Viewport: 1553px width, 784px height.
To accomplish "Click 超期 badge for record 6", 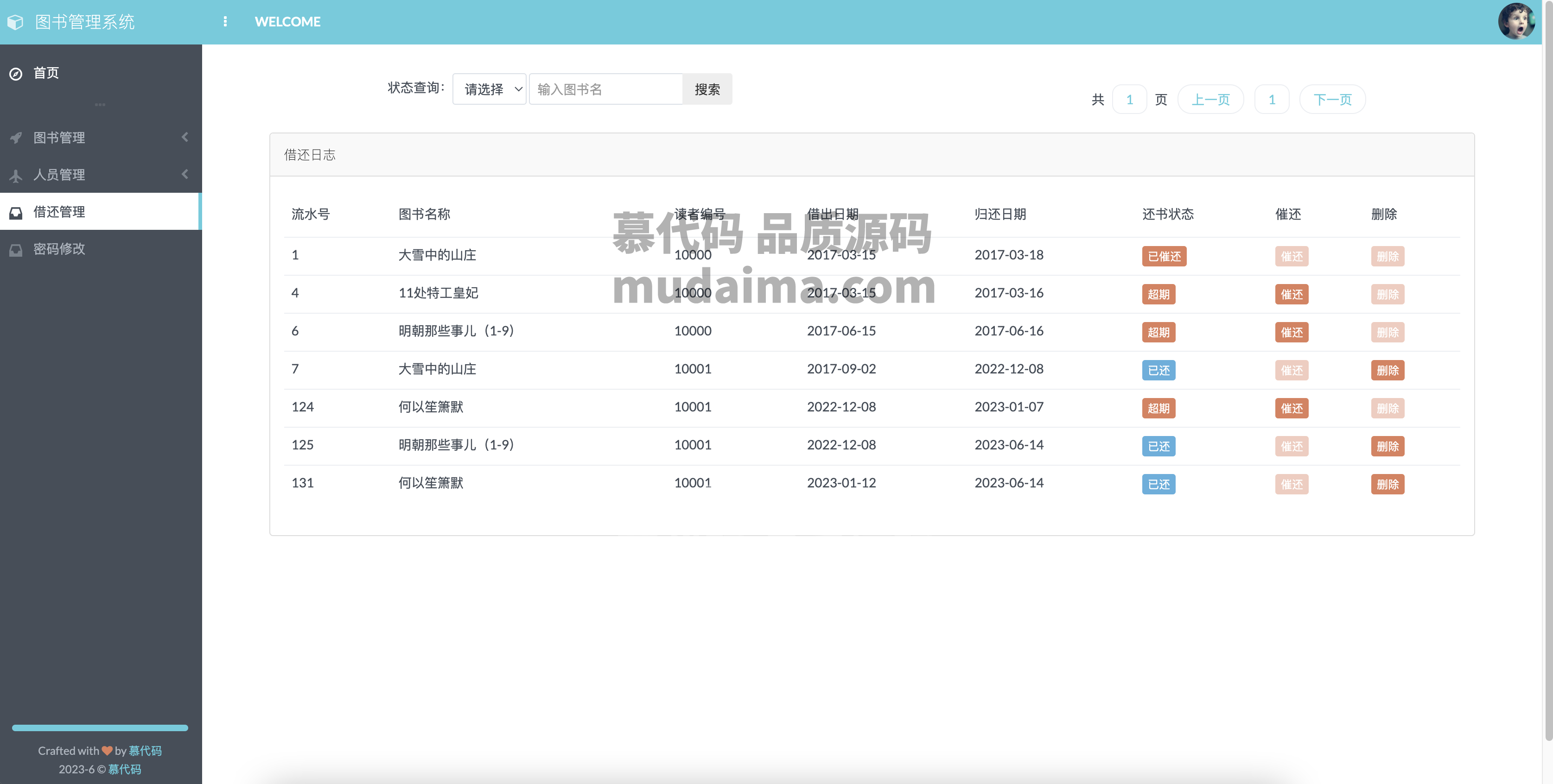I will tap(1158, 332).
